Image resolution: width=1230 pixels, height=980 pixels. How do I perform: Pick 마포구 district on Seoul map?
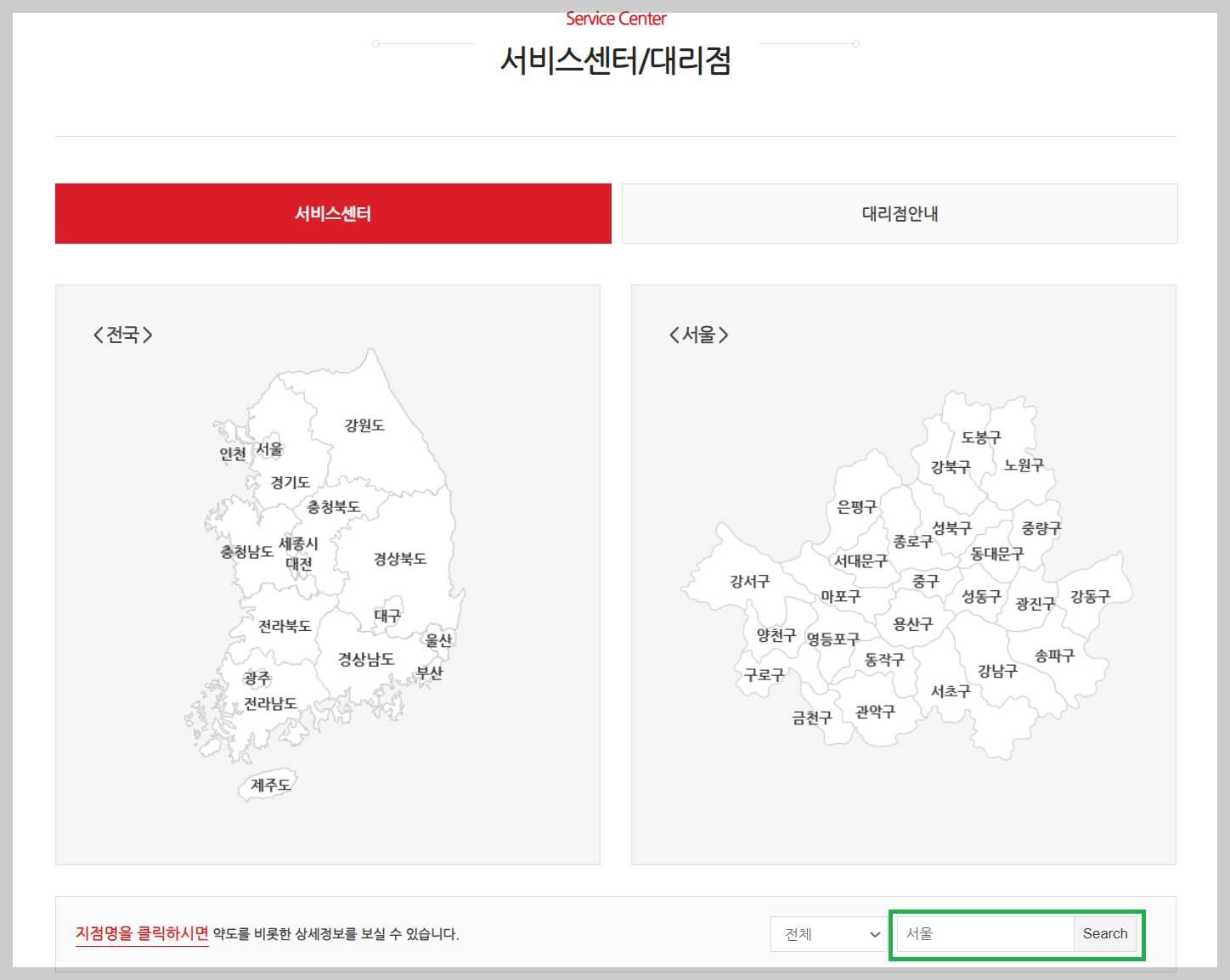(841, 597)
